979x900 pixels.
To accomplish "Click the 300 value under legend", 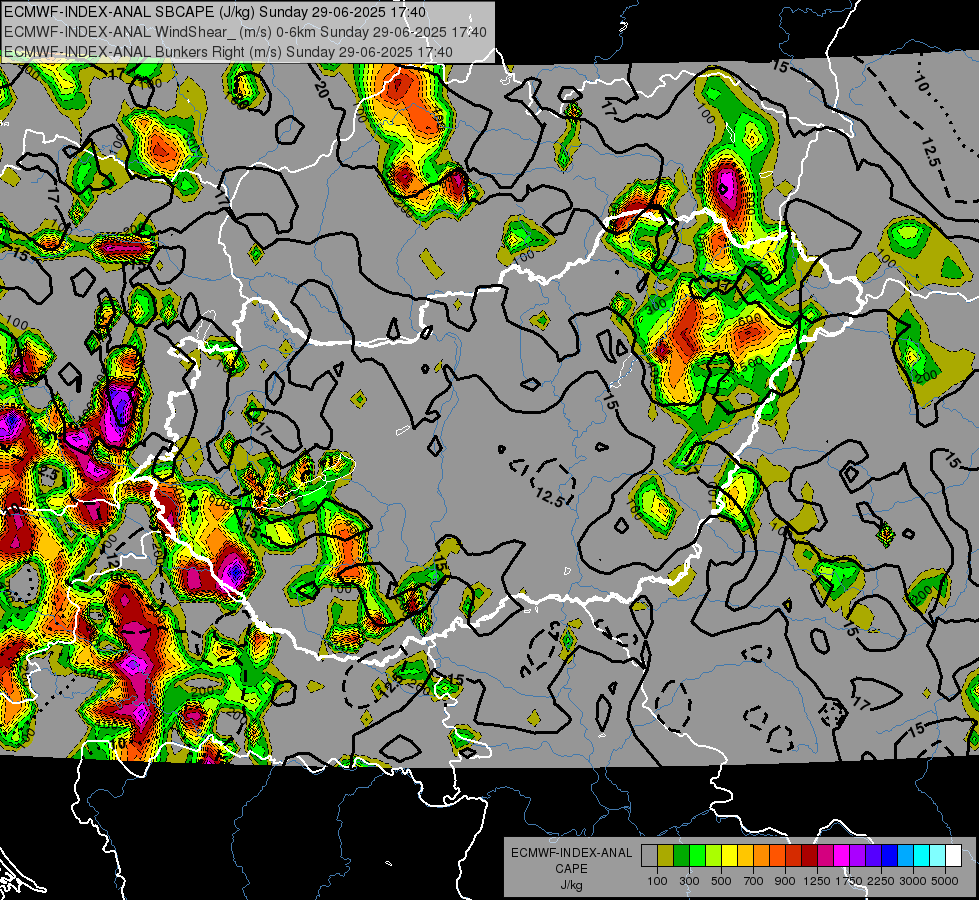I will point(689,881).
